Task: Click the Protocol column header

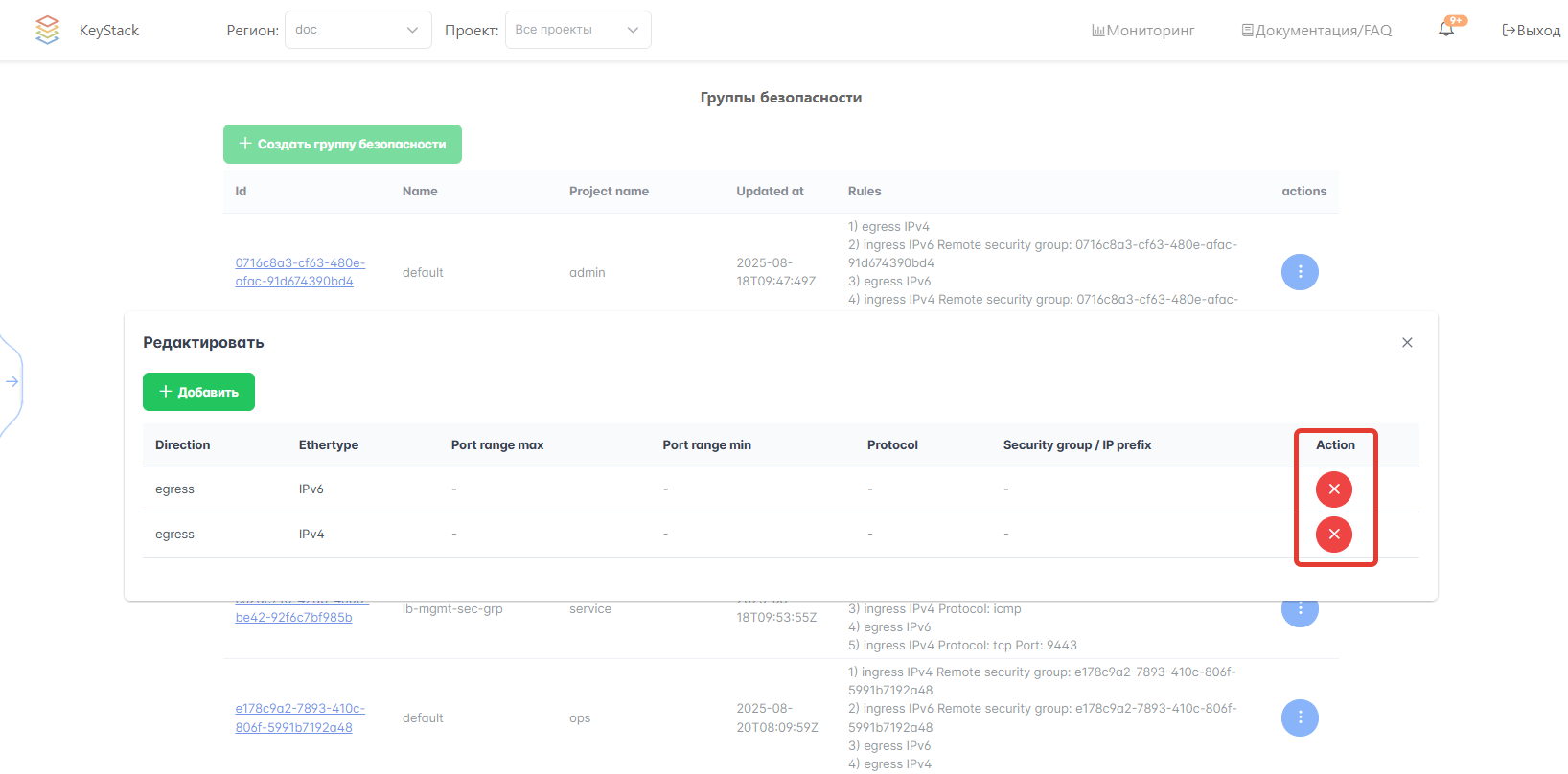Action: [x=892, y=445]
